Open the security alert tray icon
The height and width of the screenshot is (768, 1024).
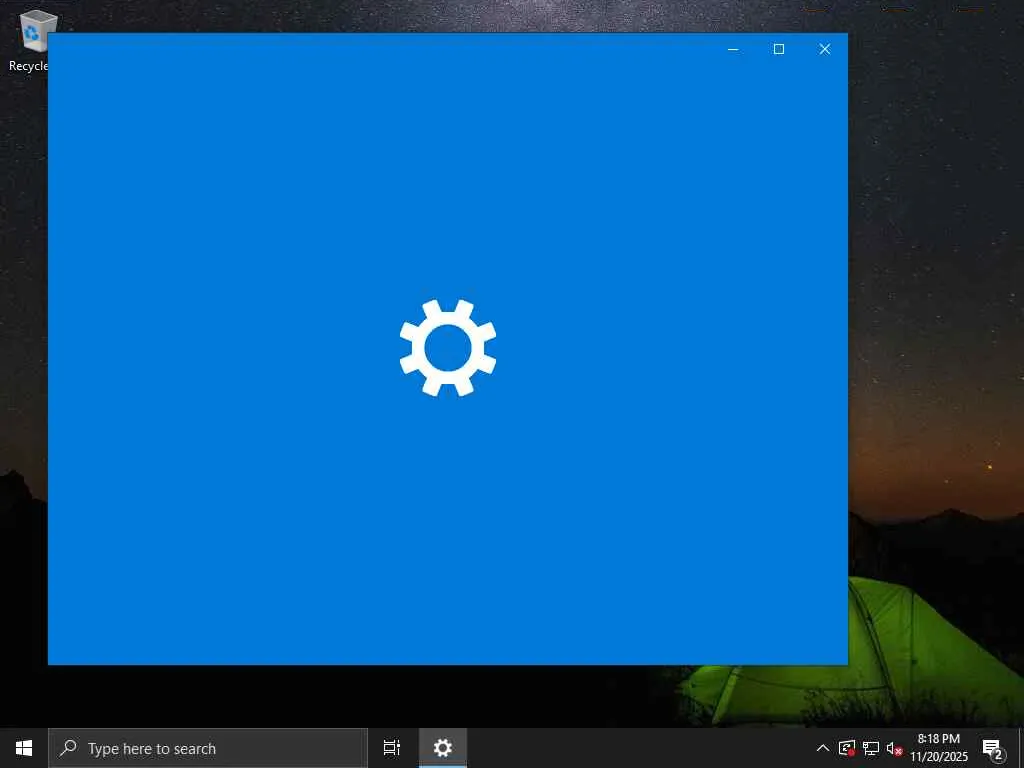point(847,748)
